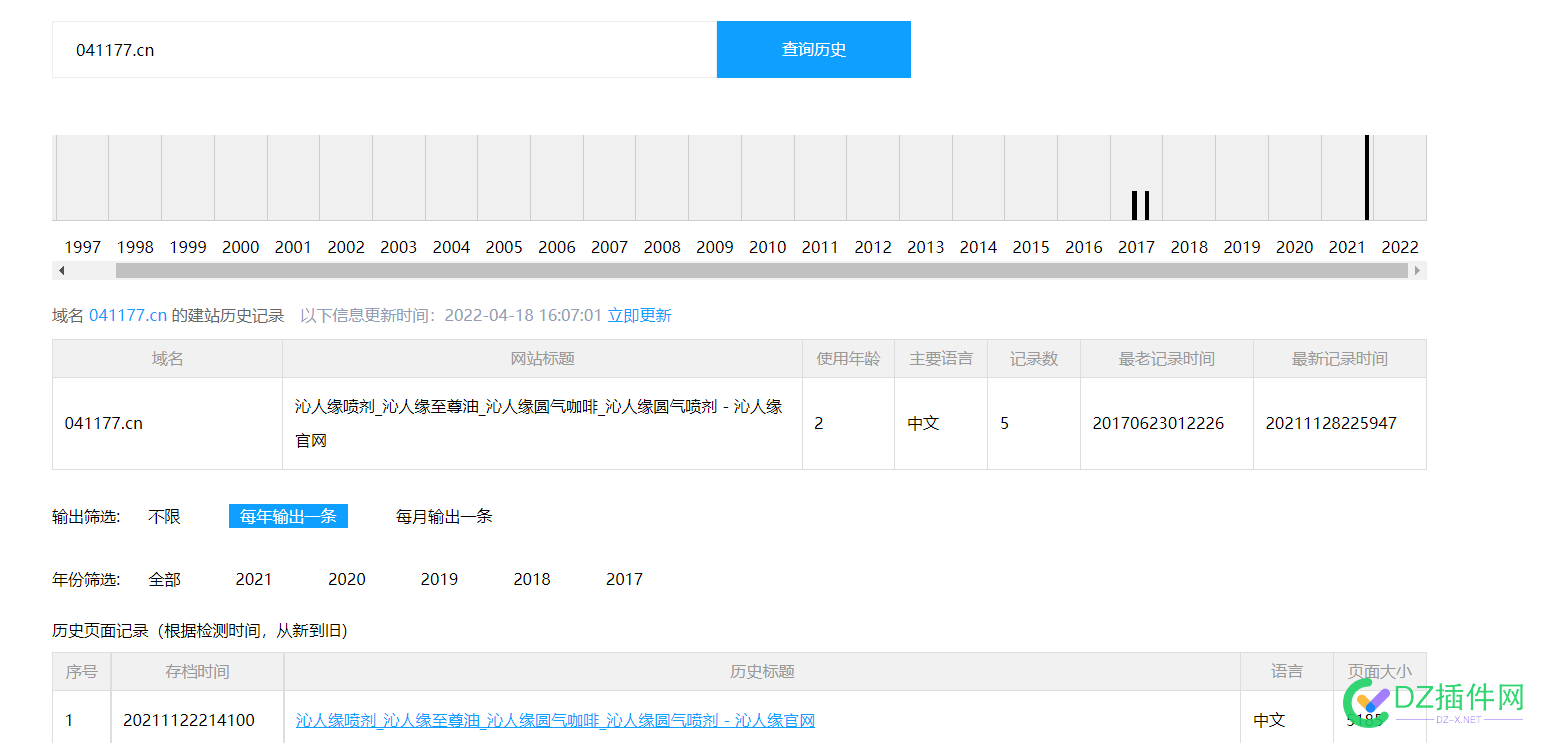Click the 使用年龄 column header

tap(848, 359)
